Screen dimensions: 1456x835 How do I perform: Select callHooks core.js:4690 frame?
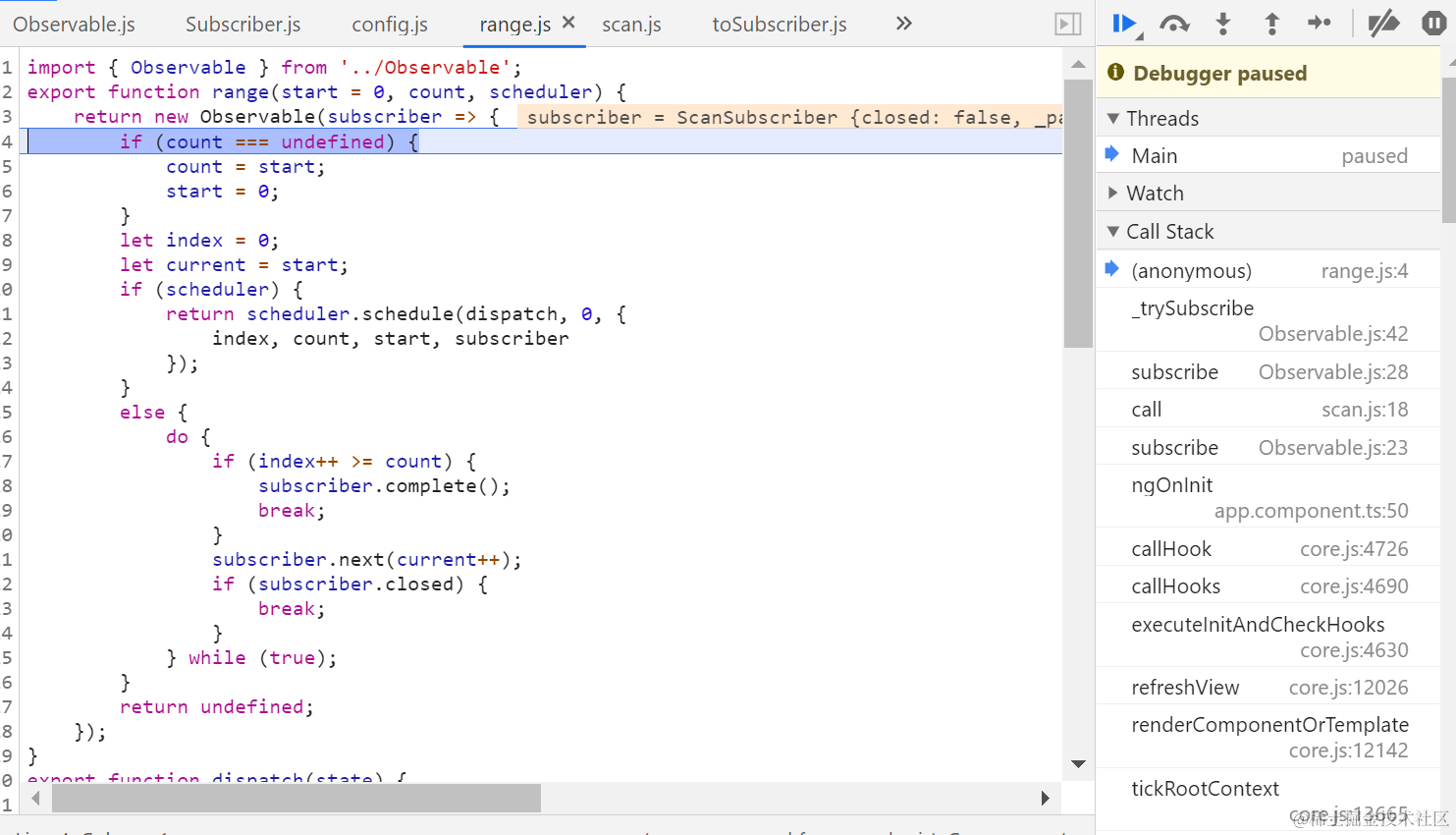[1268, 586]
